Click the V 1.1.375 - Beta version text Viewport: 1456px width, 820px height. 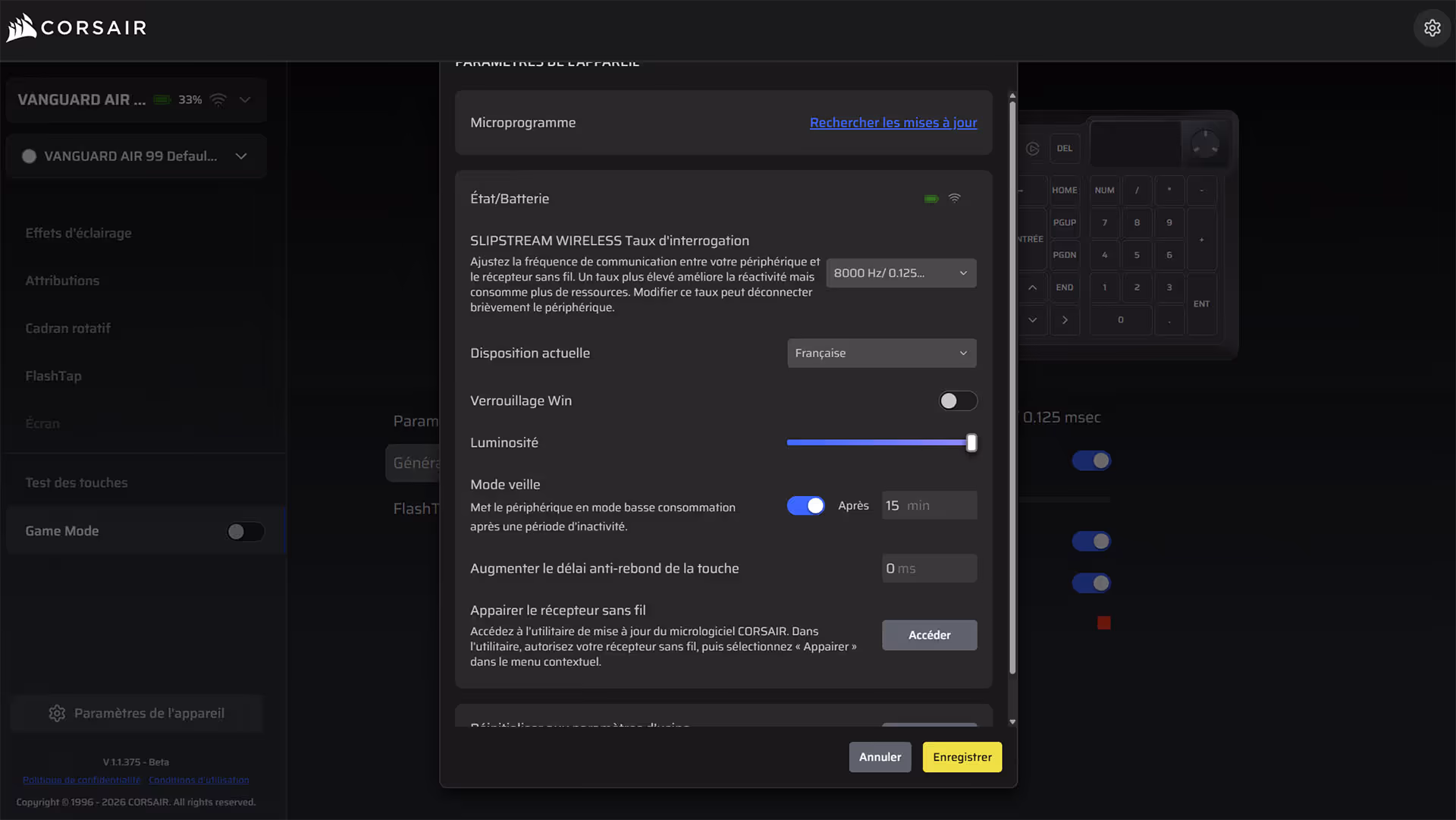[136, 762]
